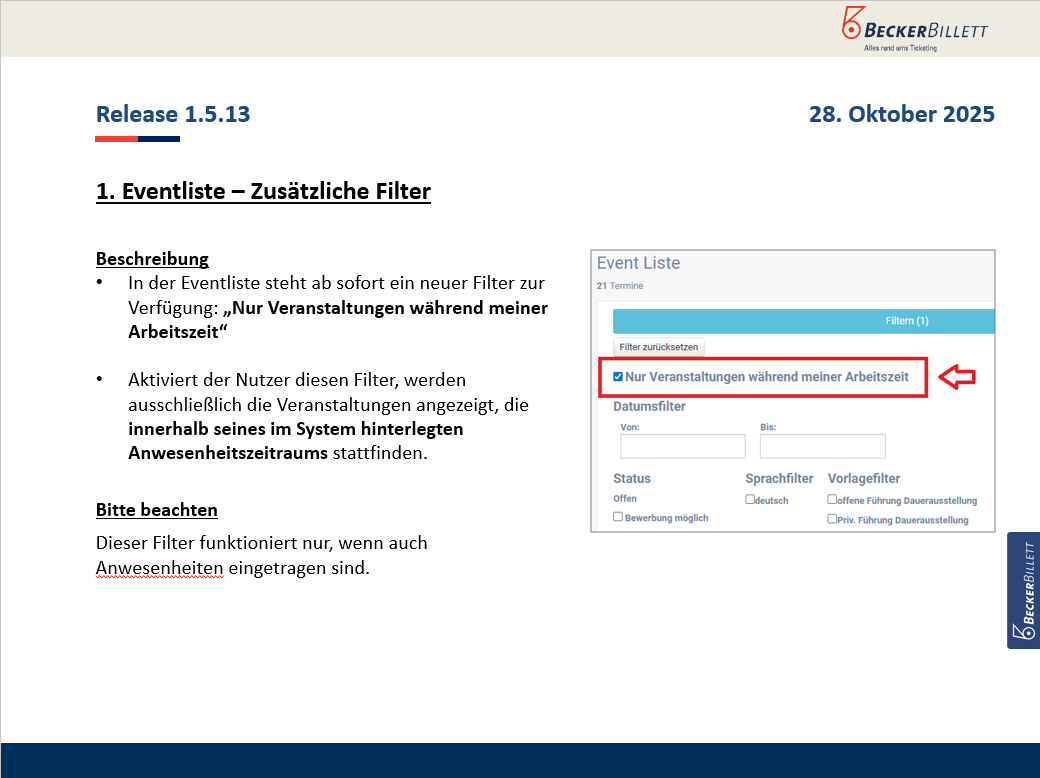The height and width of the screenshot is (778, 1040).
Task: Enable the 'Bewerbung möglich' checkbox
Action: coord(618,517)
